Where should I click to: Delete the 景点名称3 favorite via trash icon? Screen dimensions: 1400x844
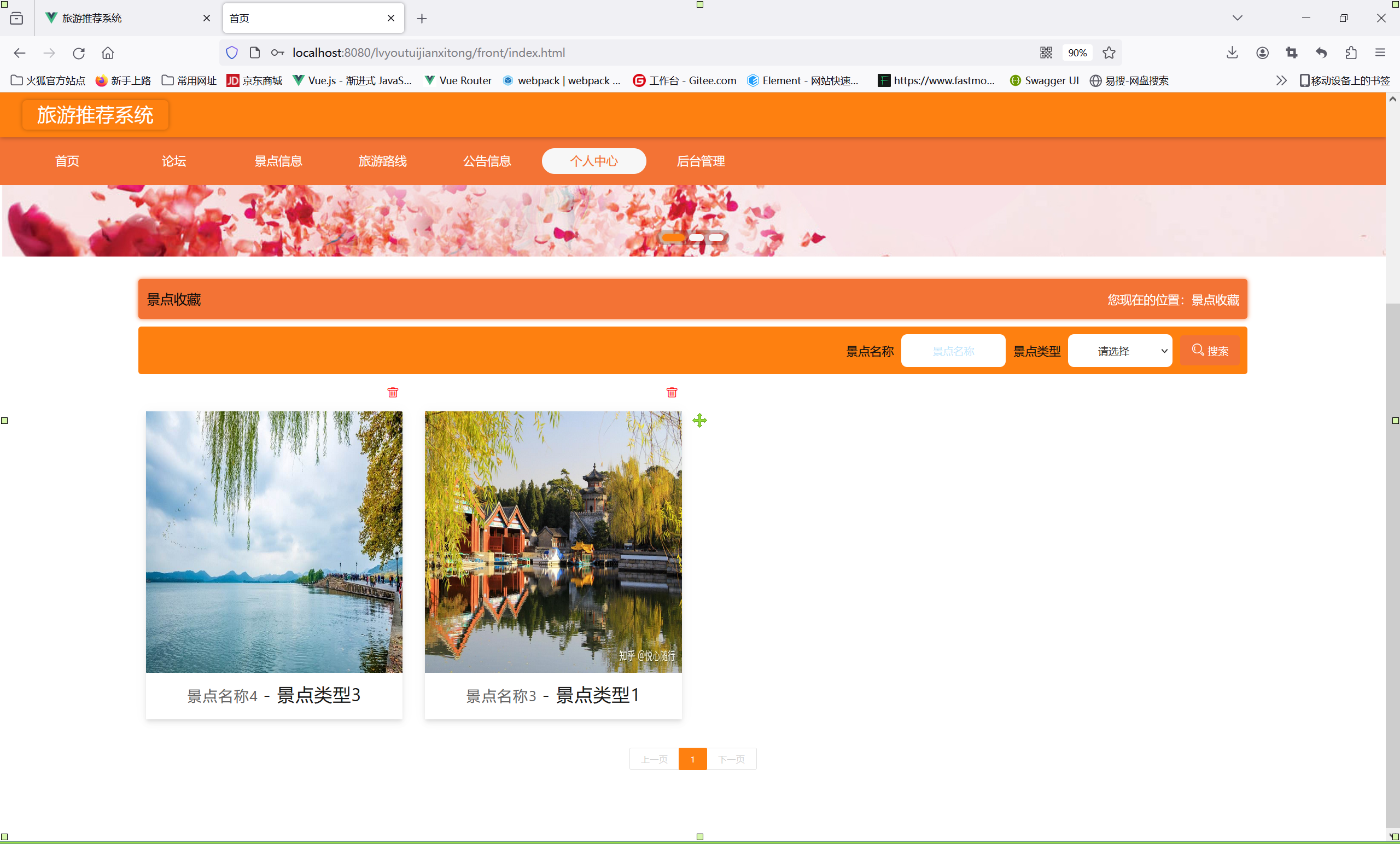click(x=672, y=392)
